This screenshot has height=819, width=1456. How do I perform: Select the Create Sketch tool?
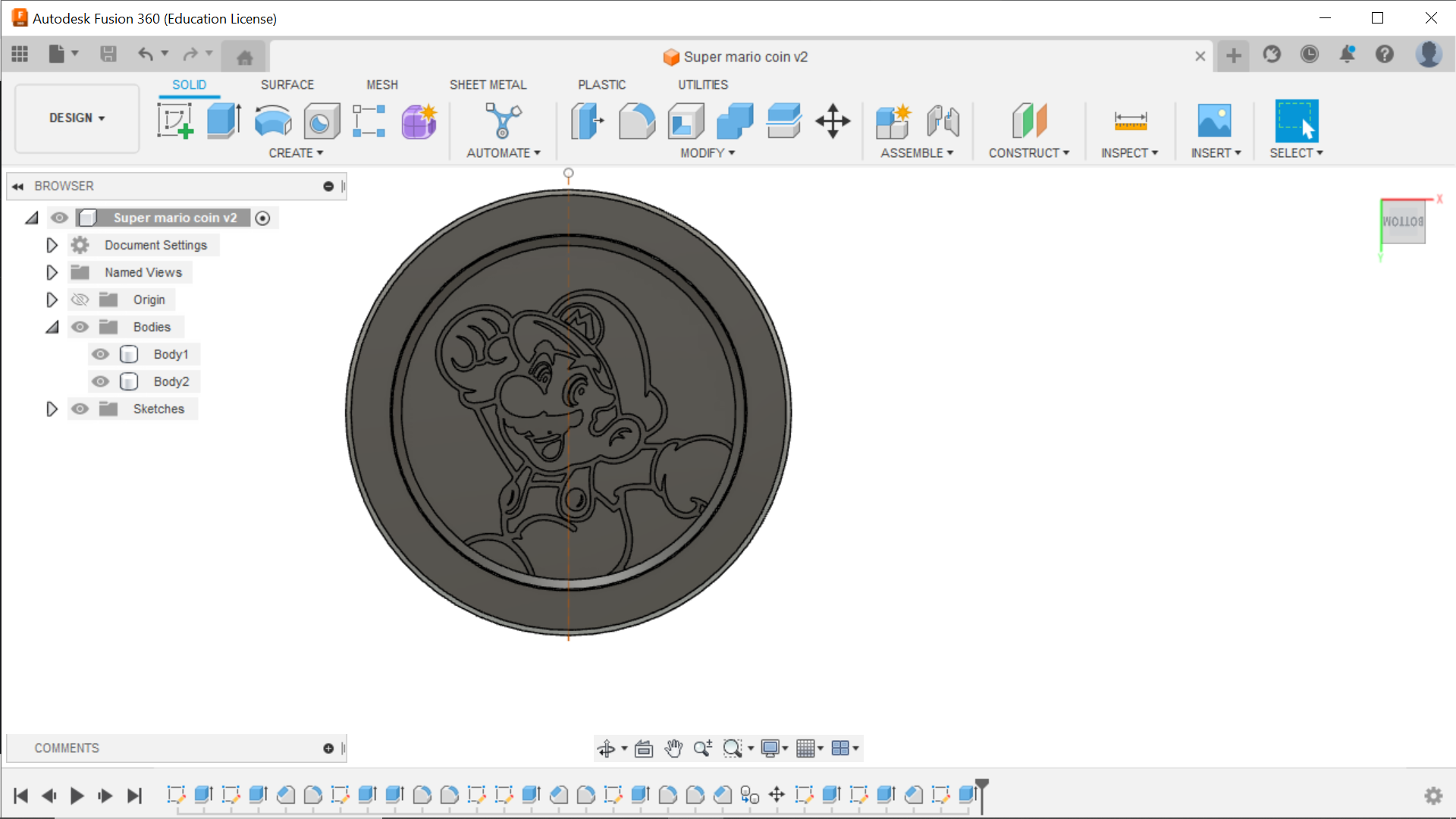click(x=175, y=121)
